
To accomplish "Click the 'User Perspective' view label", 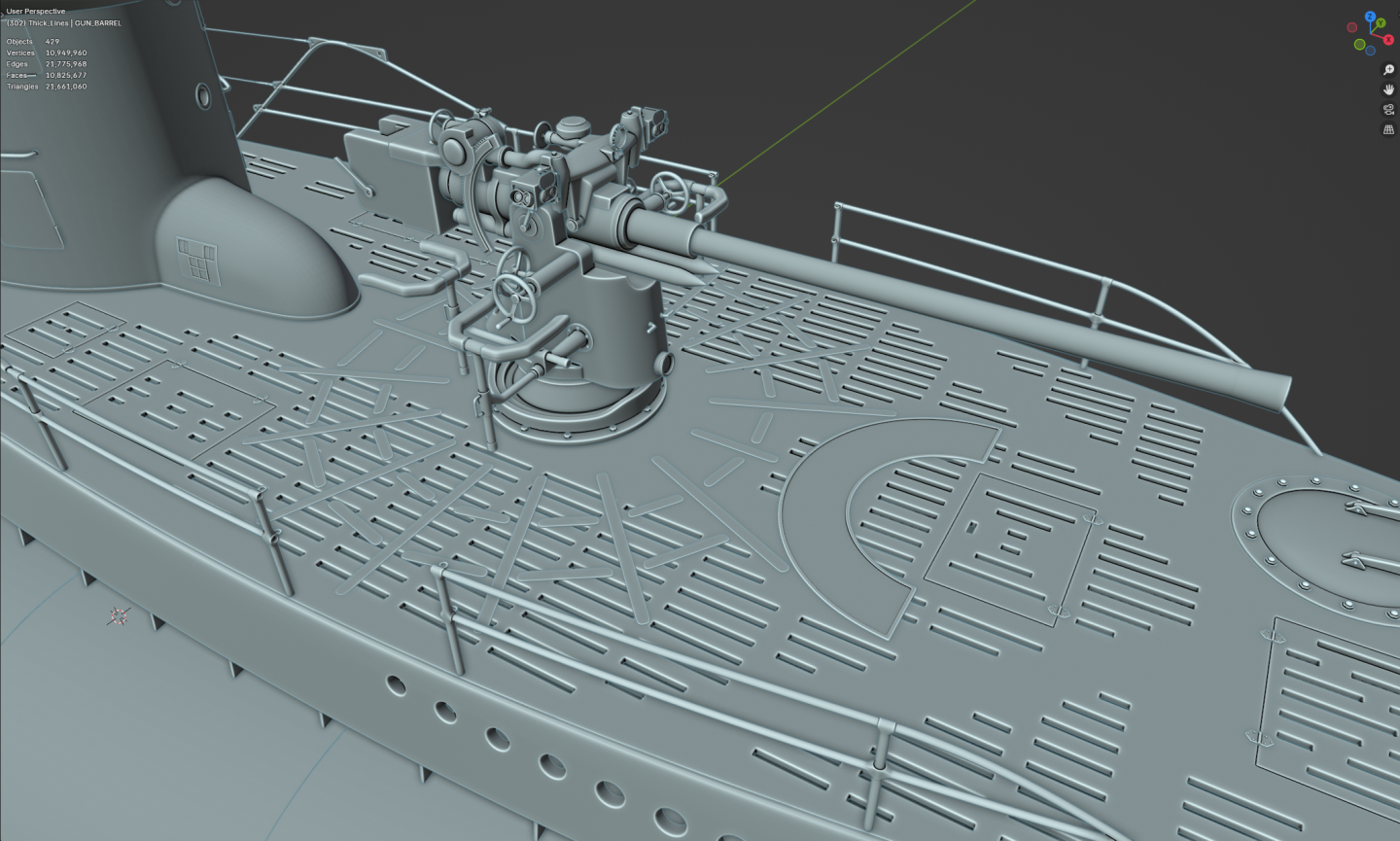I will click(36, 12).
